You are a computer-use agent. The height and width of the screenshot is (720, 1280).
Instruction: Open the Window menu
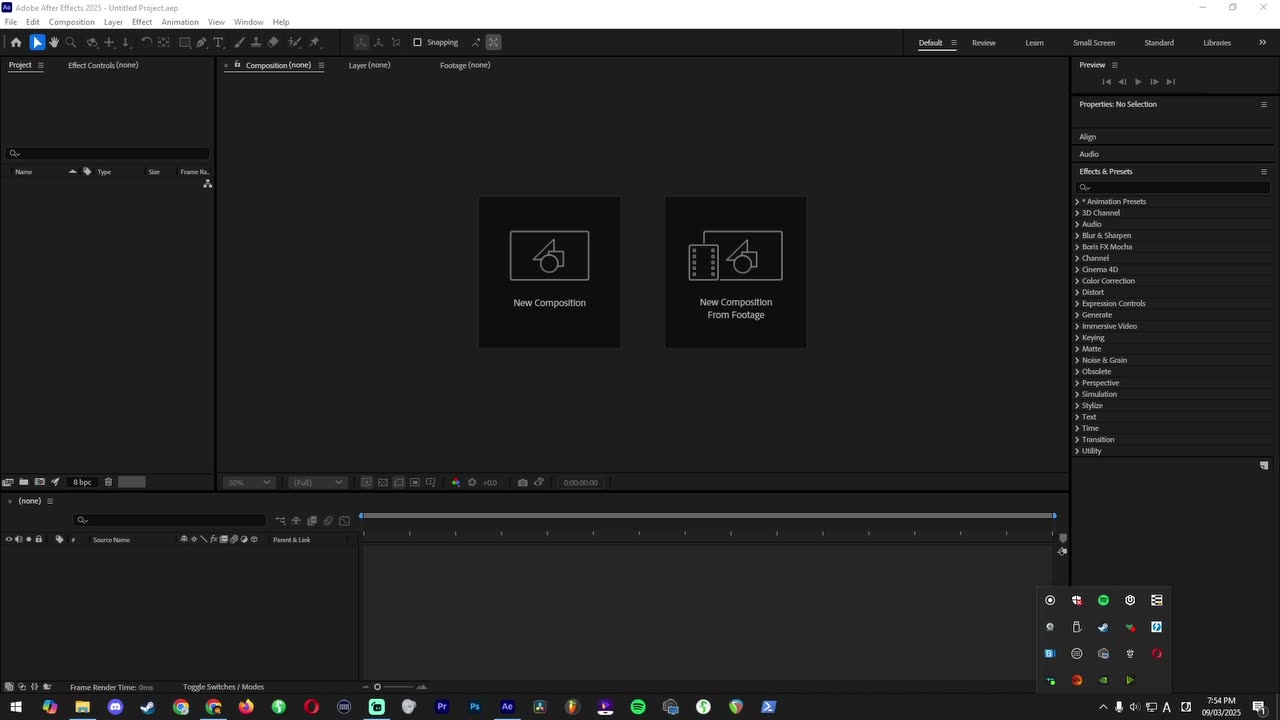click(249, 22)
